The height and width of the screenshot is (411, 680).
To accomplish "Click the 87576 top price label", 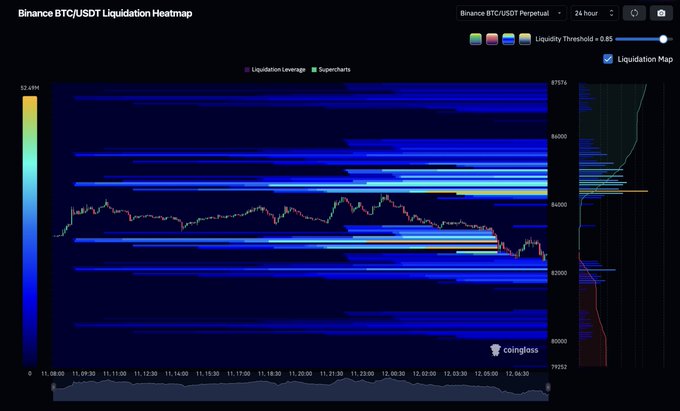I will 559,82.
